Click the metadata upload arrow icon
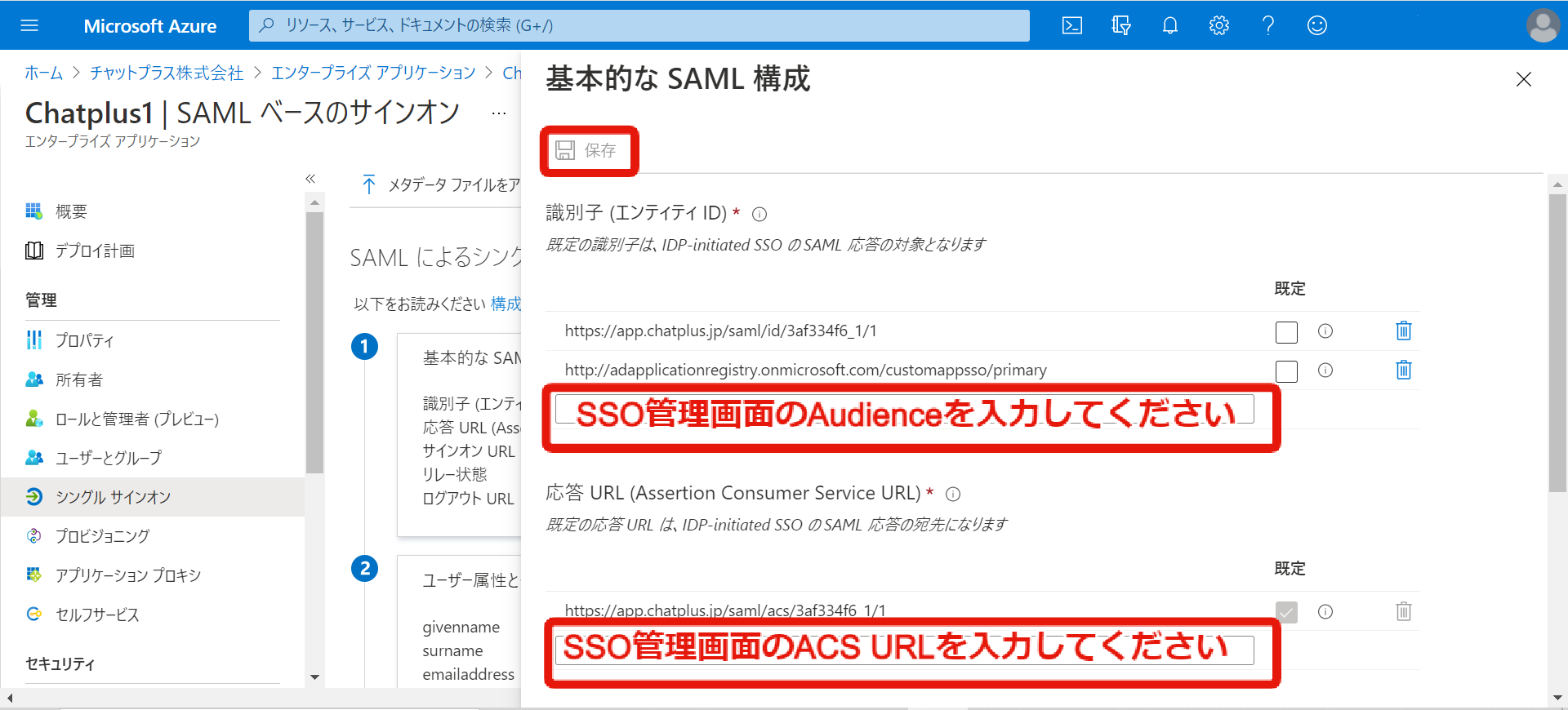 tap(369, 184)
